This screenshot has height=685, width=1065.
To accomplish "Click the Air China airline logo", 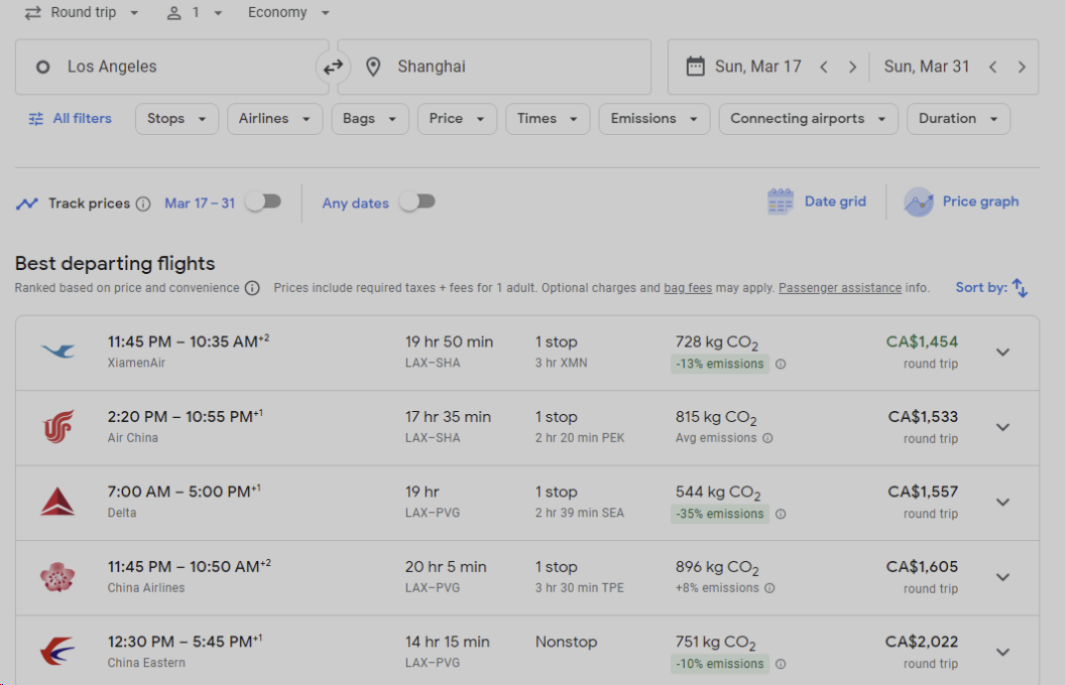I will coord(58,426).
